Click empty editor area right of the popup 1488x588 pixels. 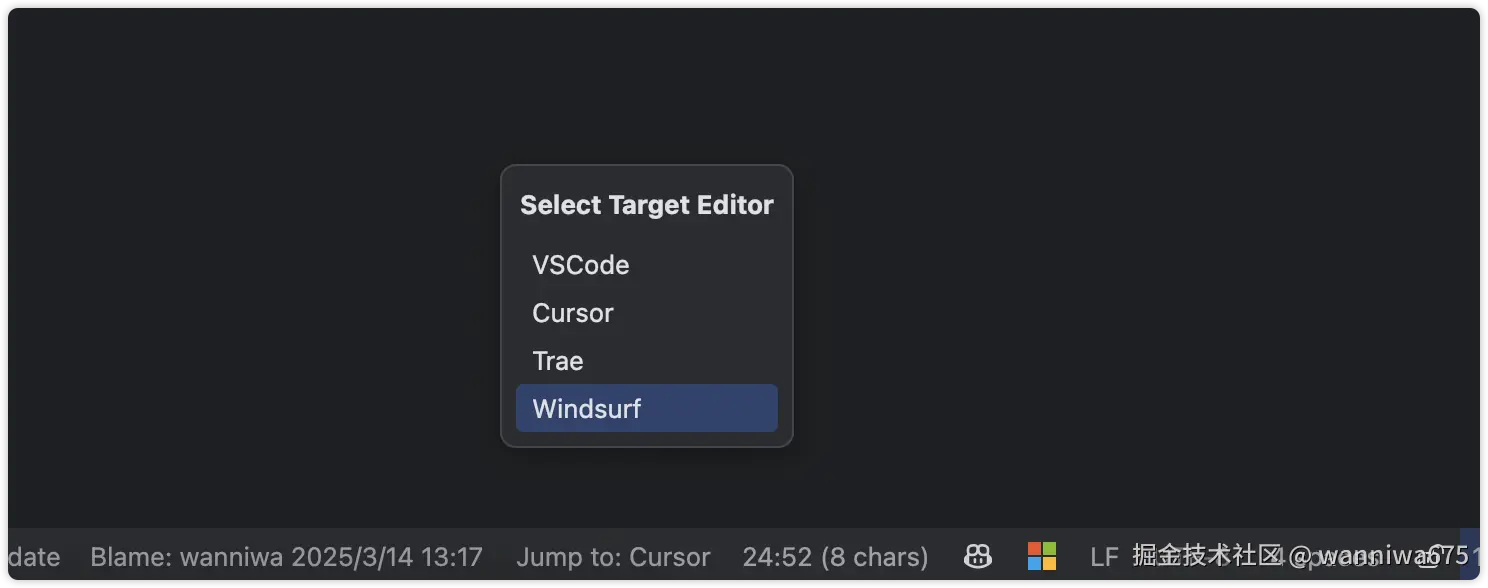pyautogui.click(x=1100, y=300)
